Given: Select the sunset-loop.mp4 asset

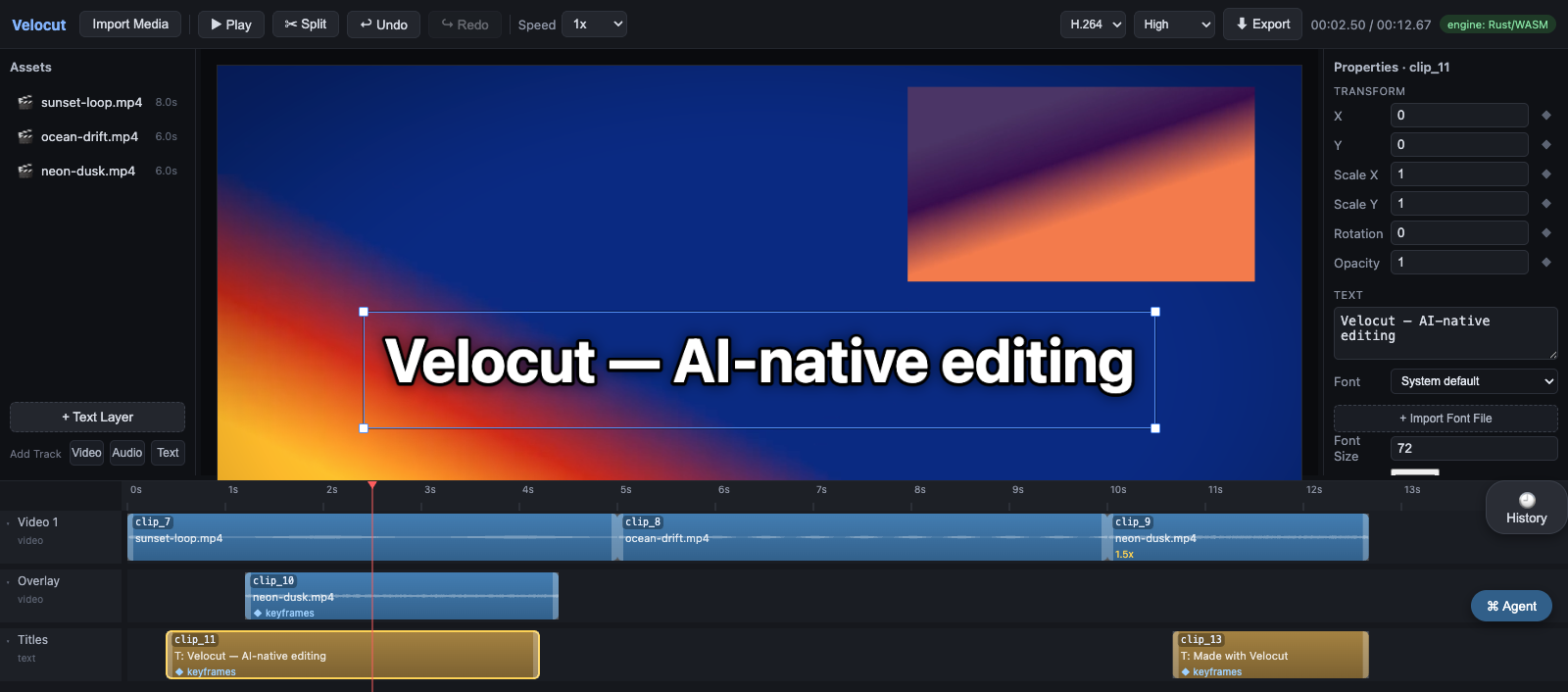Looking at the screenshot, I should 97,102.
